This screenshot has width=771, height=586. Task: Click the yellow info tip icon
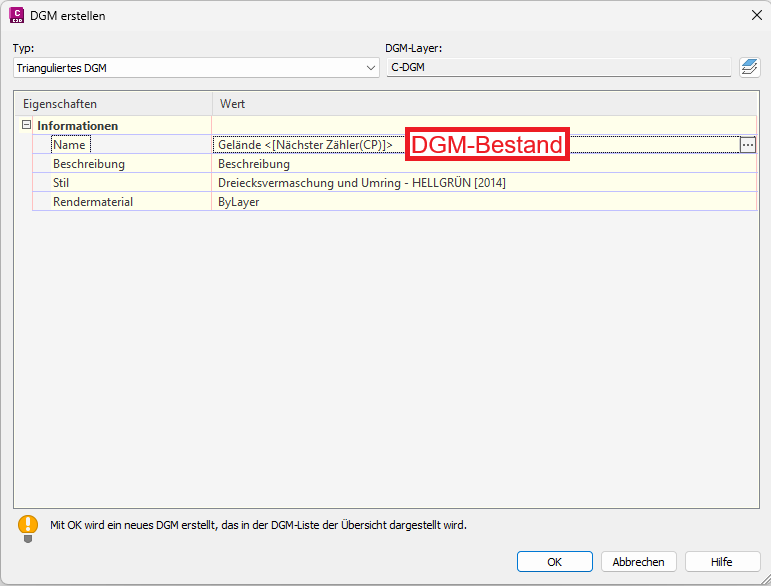click(28, 528)
